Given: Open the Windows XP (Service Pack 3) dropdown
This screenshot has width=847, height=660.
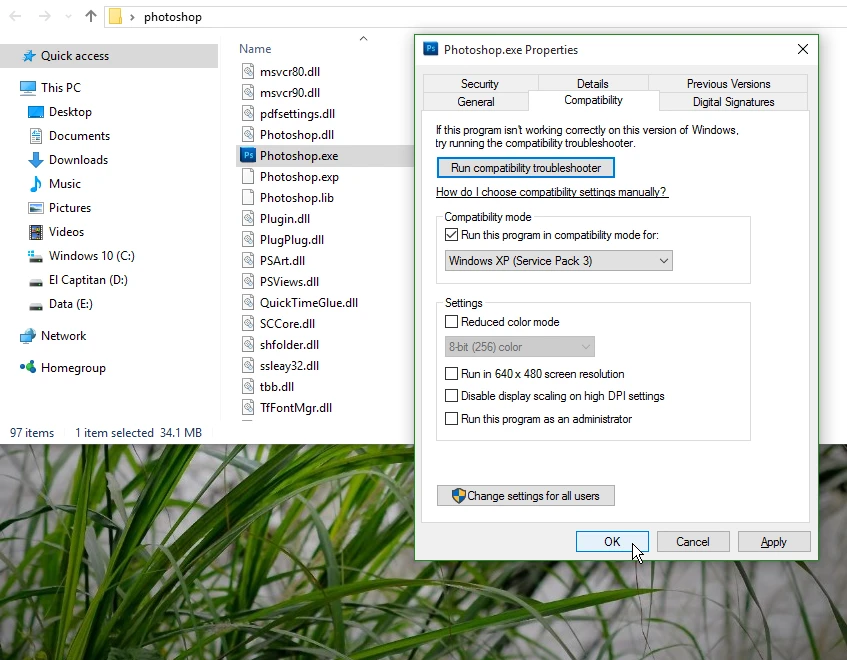Looking at the screenshot, I should coord(559,261).
